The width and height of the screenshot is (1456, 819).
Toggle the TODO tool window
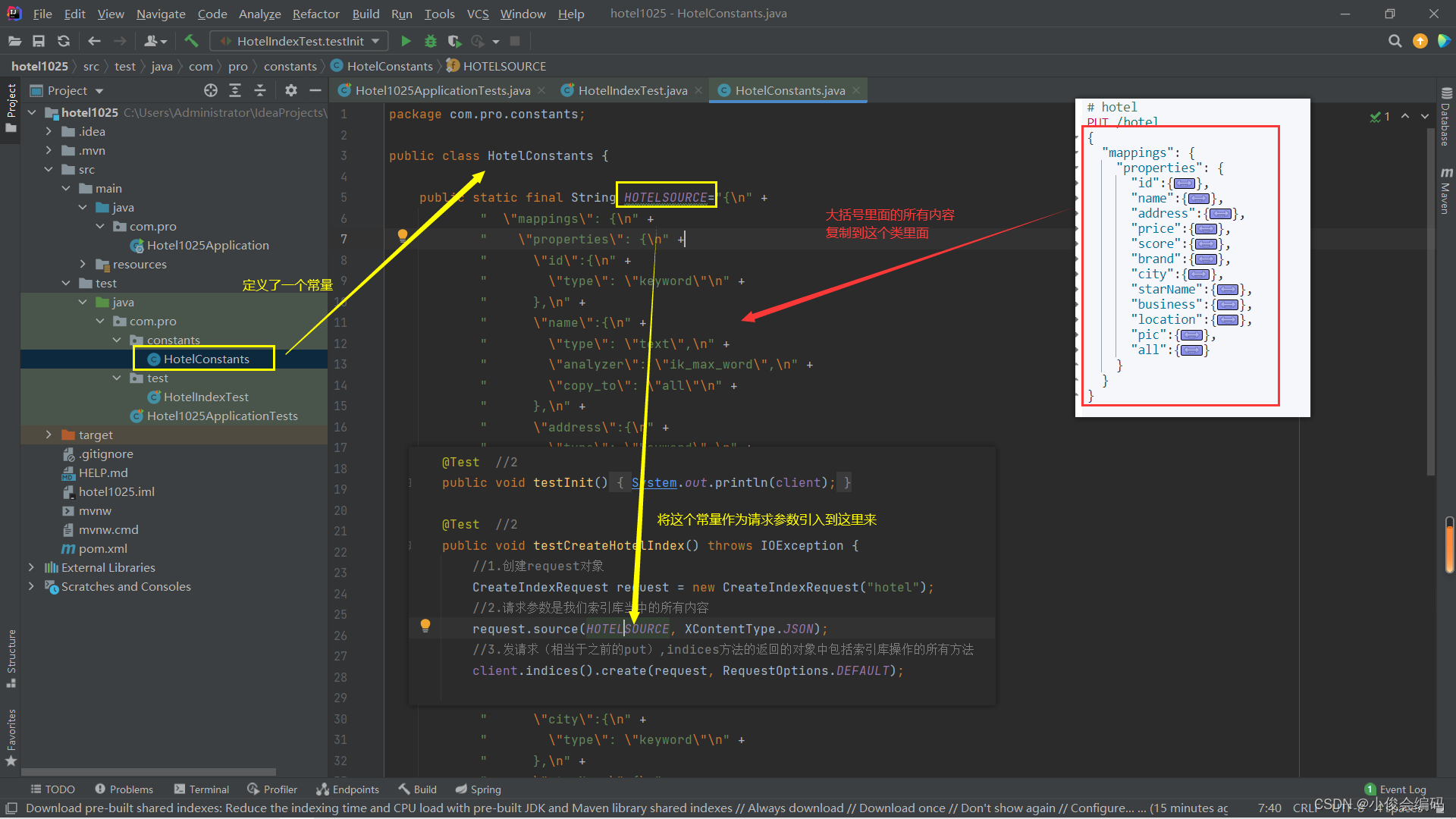tap(52, 789)
